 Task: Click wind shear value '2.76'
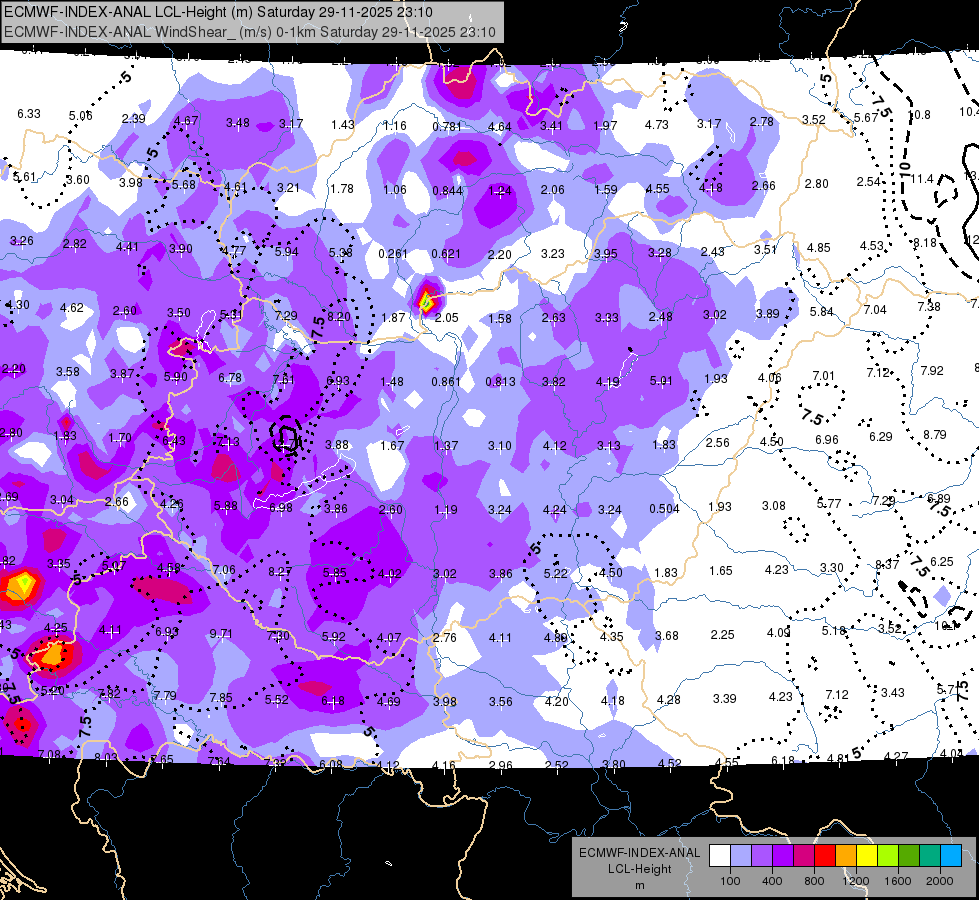point(445,638)
